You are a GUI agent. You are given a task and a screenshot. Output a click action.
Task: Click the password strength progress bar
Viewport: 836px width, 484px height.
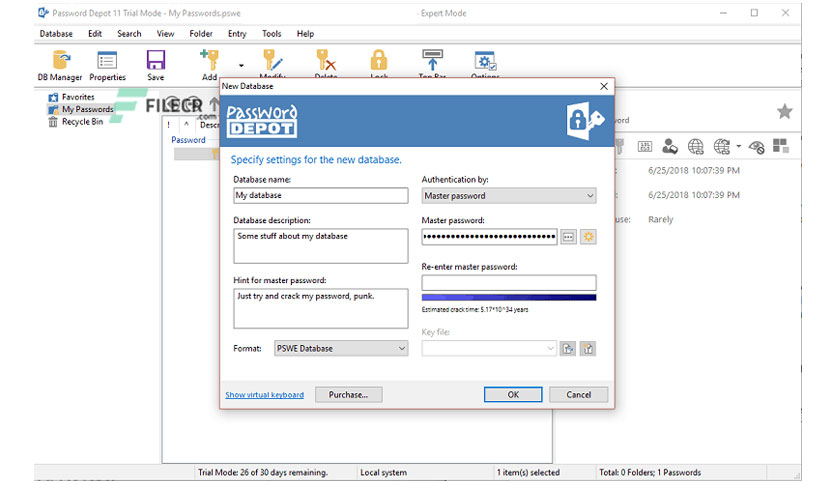(509, 297)
